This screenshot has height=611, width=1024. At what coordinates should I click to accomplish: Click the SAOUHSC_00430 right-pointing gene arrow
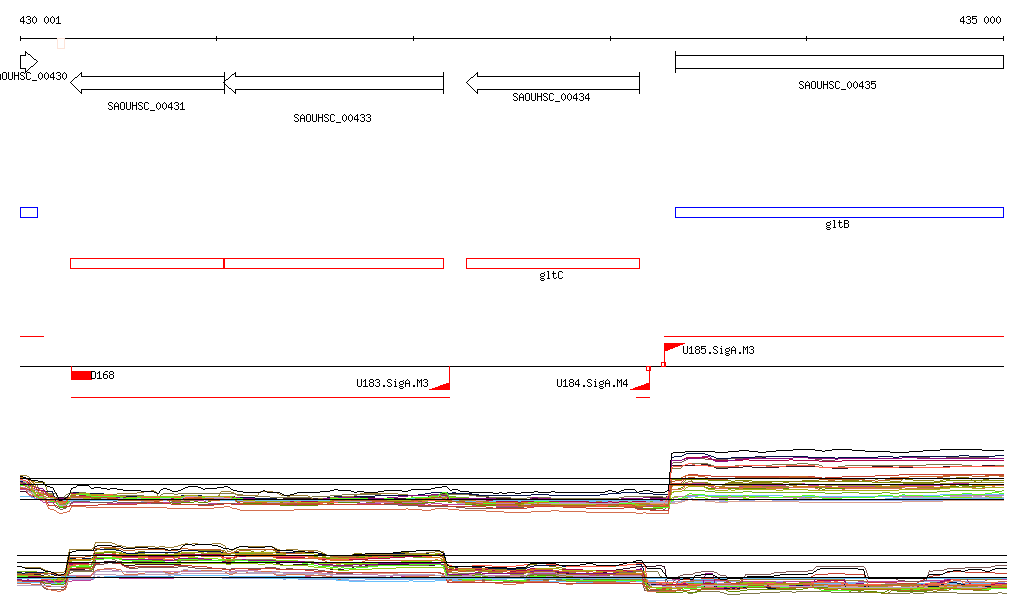pyautogui.click(x=29, y=62)
